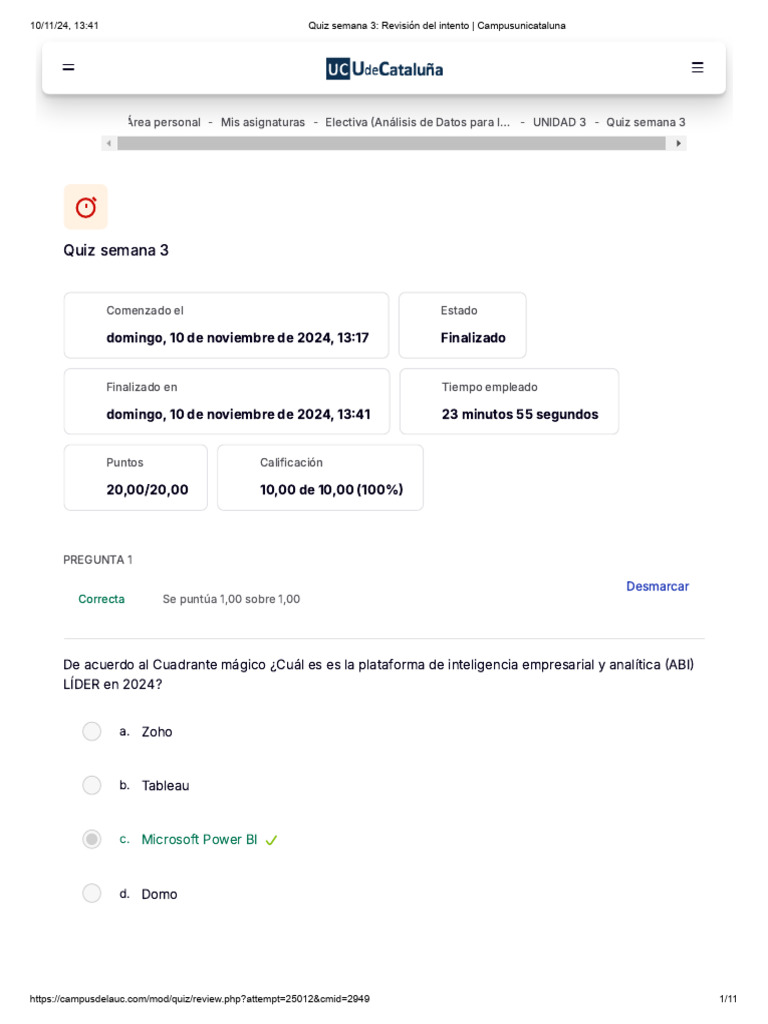Click the UdeCataluña logo
This screenshot has width=768, height=1024.
click(385, 69)
